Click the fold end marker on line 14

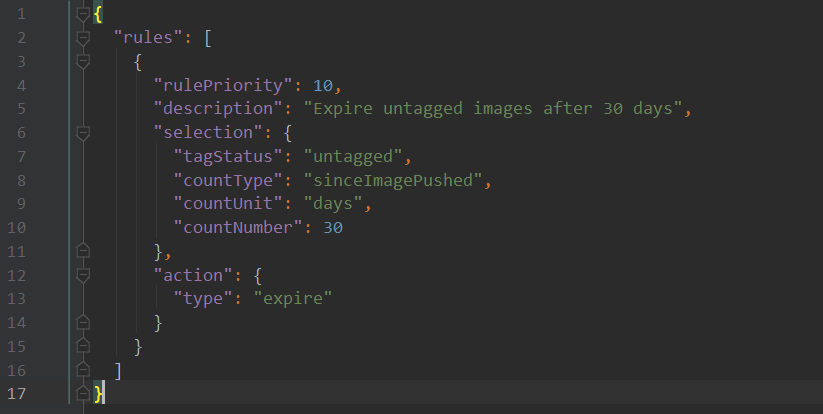(x=83, y=322)
